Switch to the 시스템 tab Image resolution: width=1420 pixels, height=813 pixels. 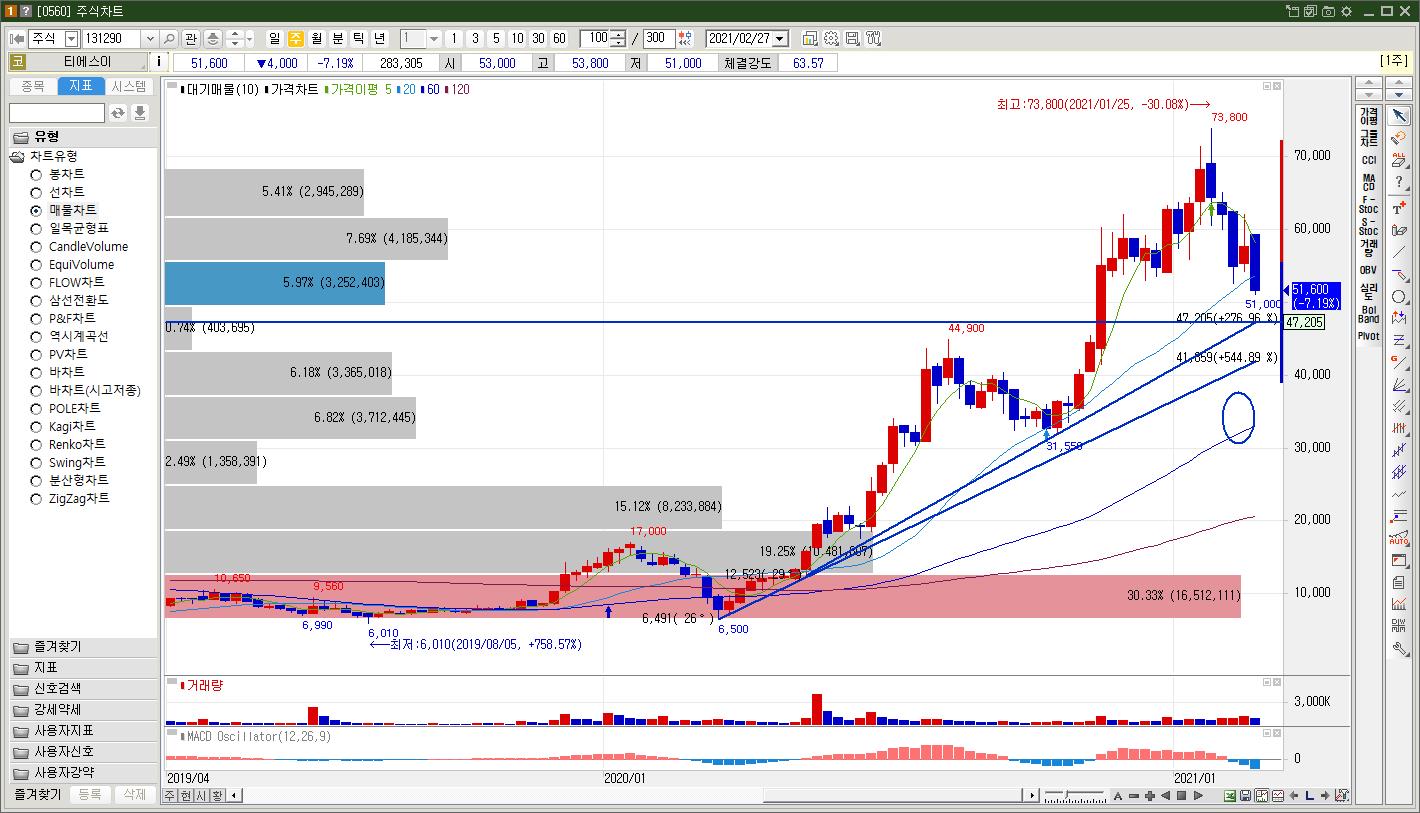(130, 86)
